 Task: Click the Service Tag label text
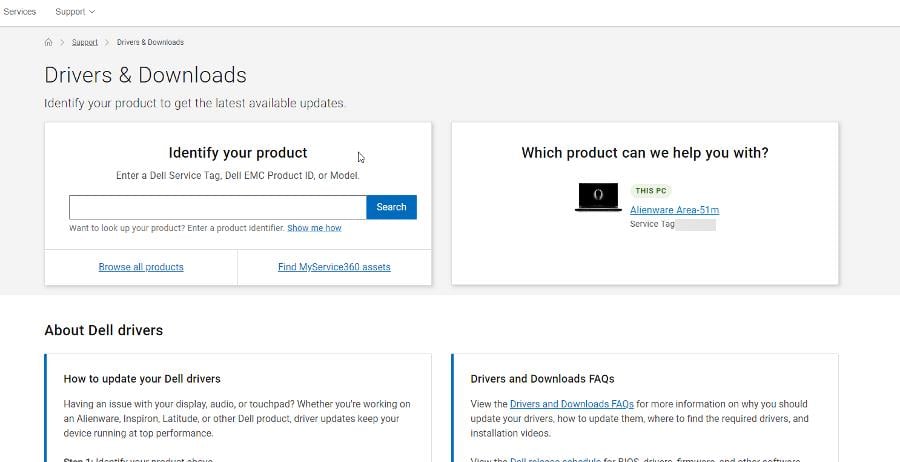pyautogui.click(x=652, y=224)
